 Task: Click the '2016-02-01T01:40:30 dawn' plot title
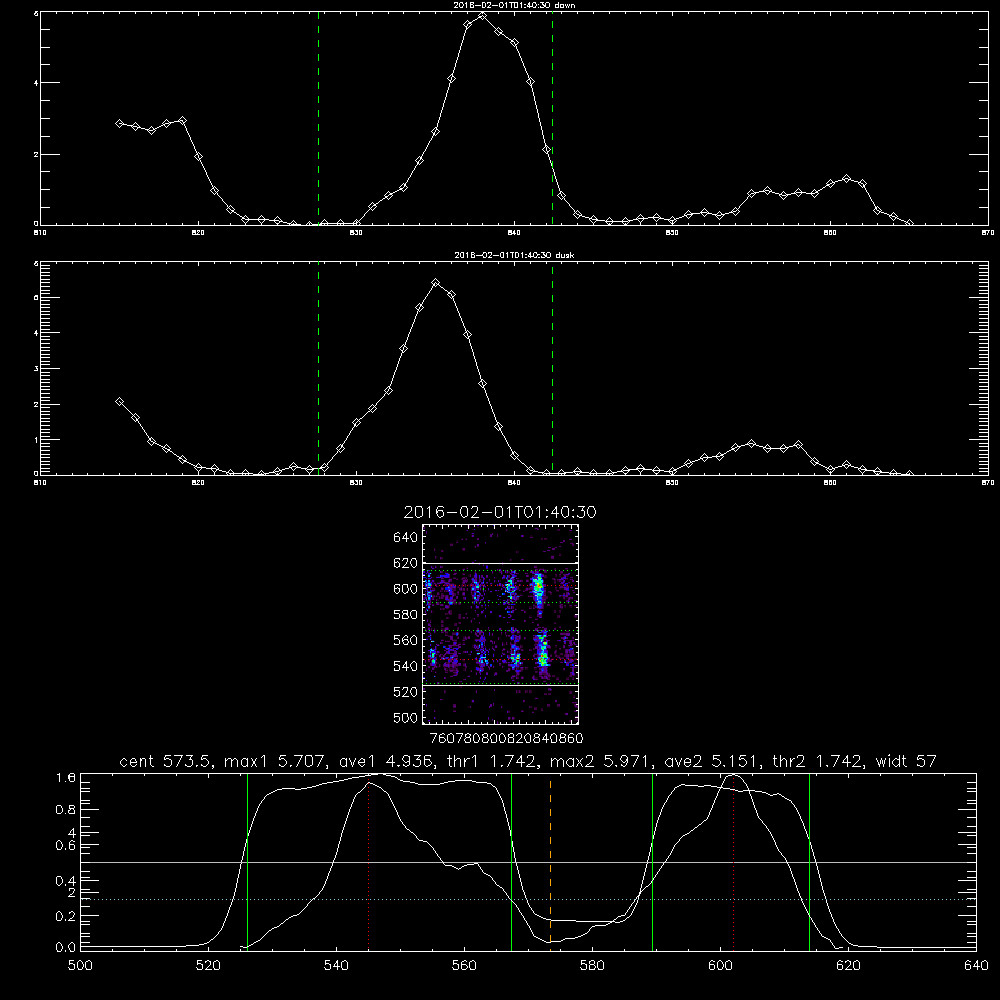pyautogui.click(x=514, y=5)
